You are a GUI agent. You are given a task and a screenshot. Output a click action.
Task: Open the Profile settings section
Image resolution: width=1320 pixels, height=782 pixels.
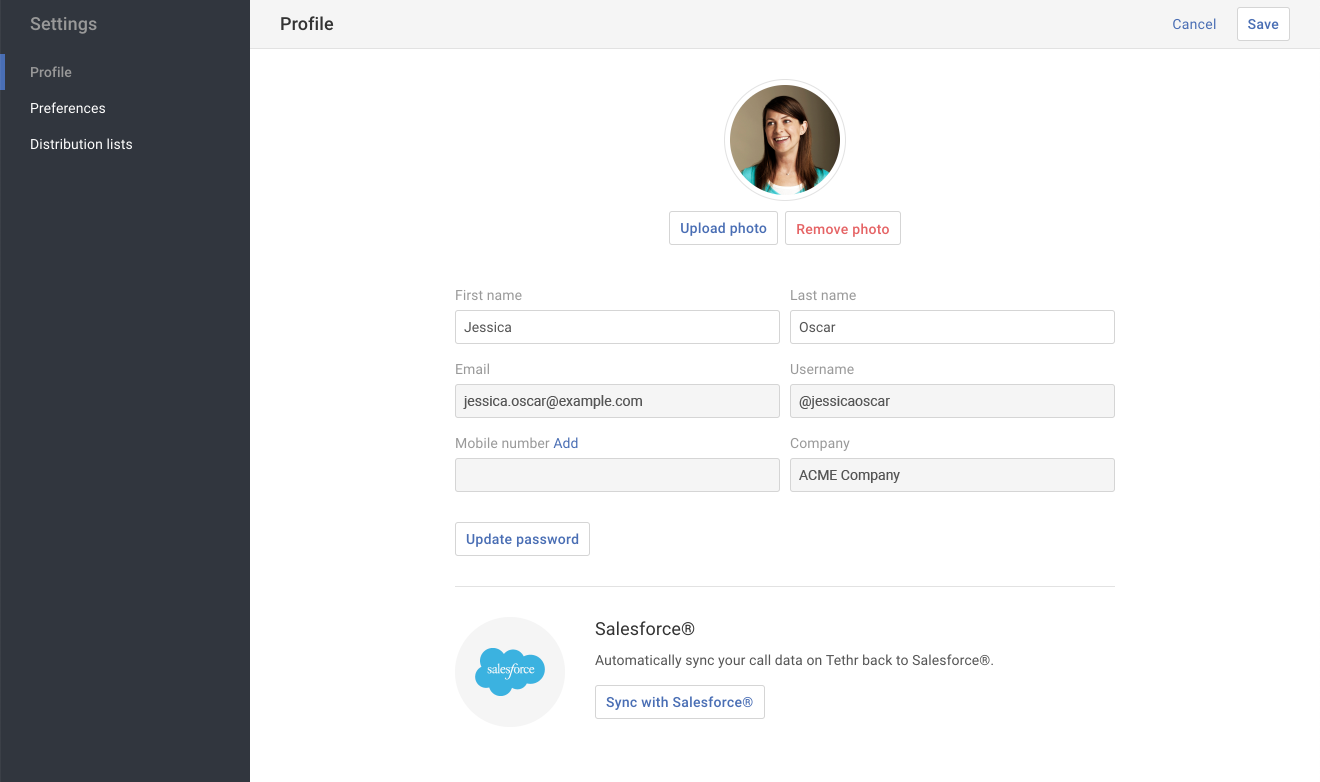(51, 72)
